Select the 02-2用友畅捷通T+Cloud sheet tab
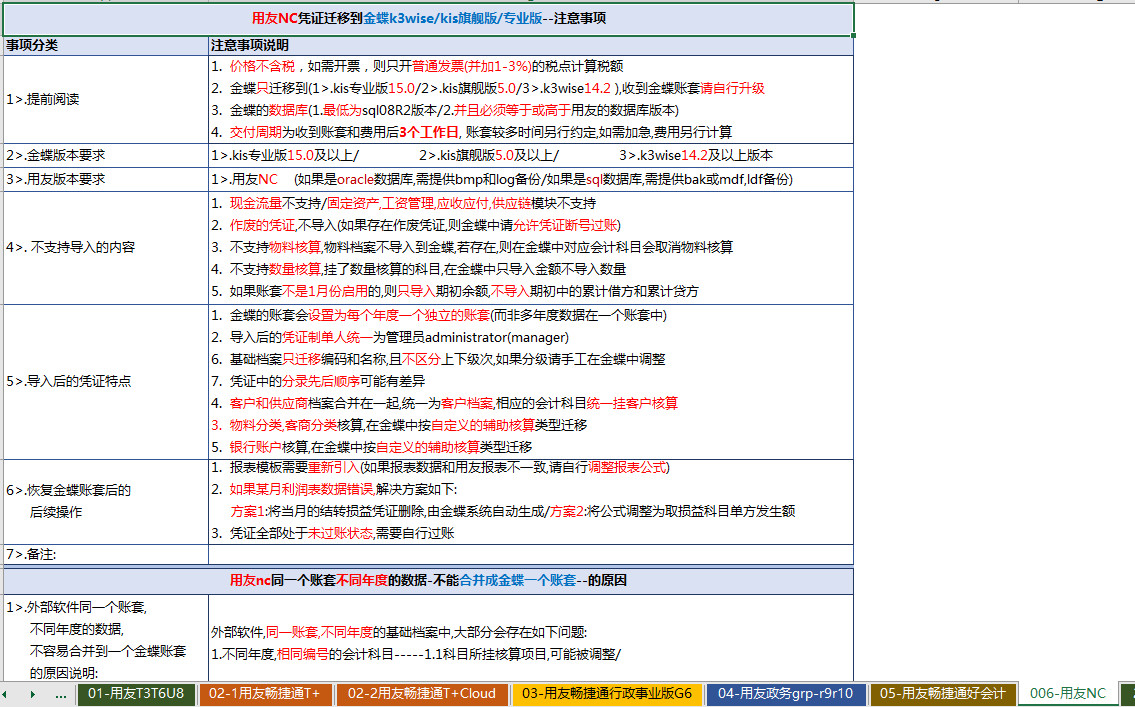 tap(423, 694)
